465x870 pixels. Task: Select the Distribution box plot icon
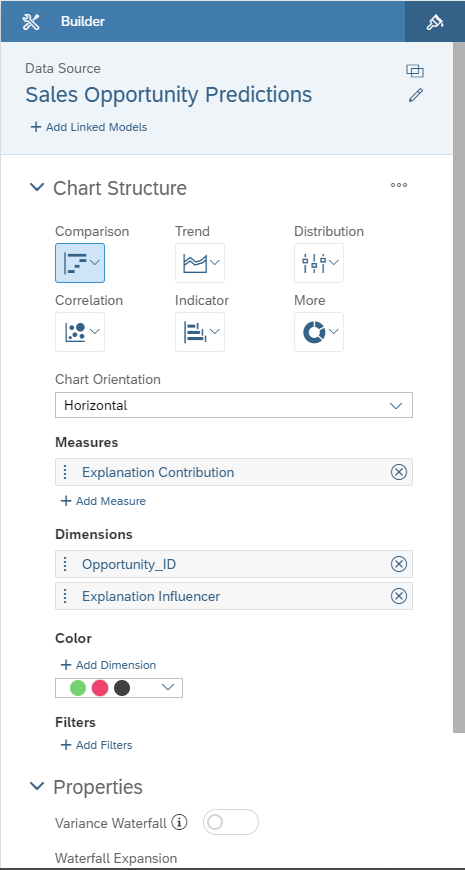click(319, 263)
